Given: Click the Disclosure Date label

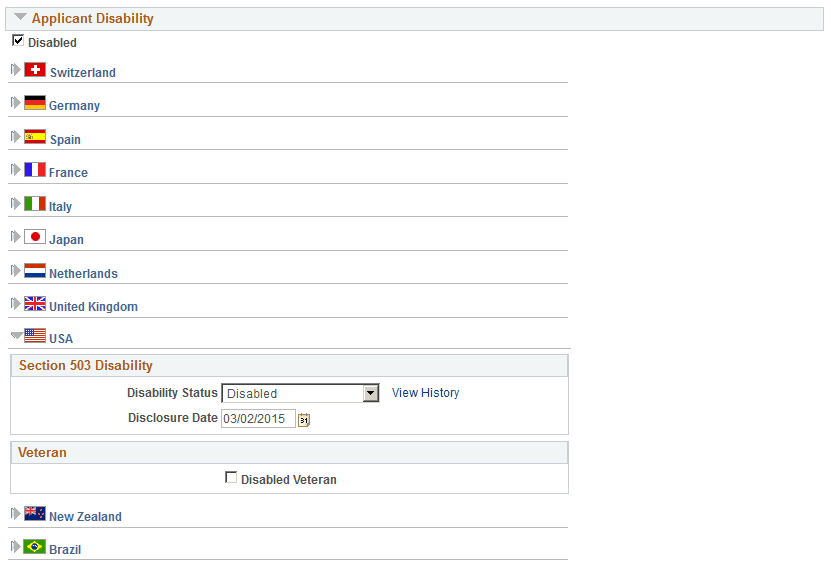Looking at the screenshot, I should coord(173,418).
